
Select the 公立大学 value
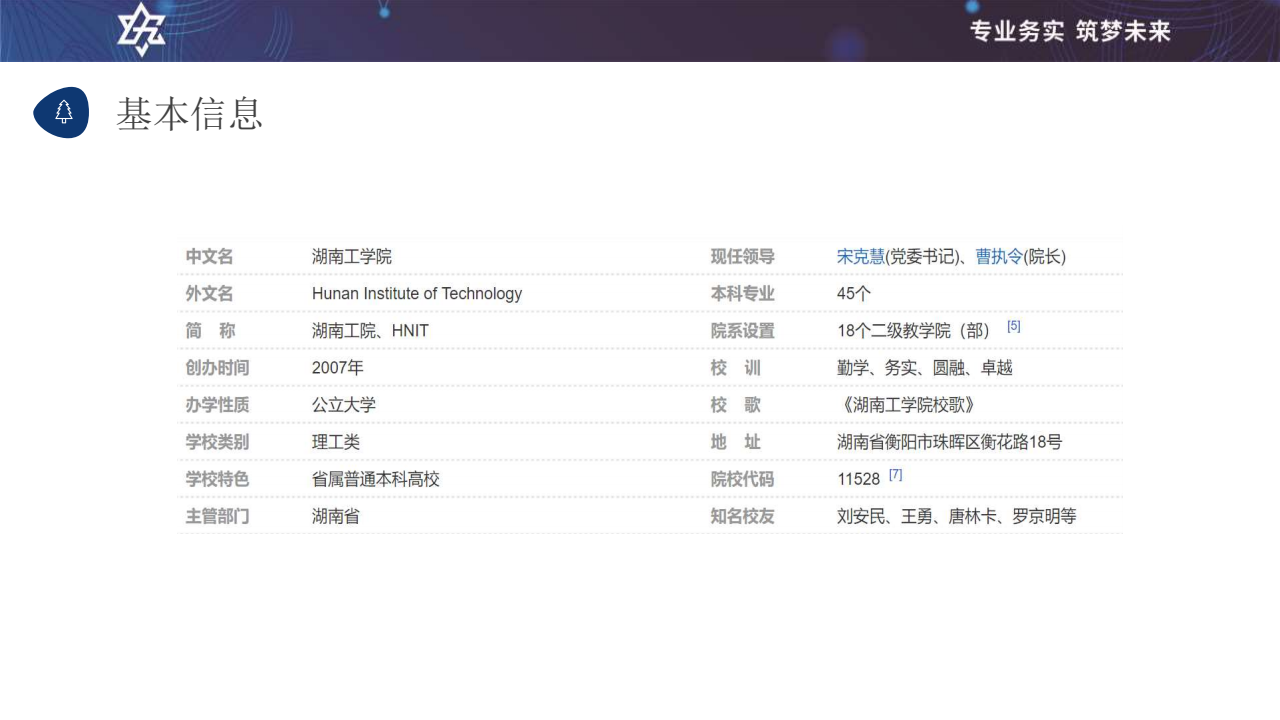(343, 405)
